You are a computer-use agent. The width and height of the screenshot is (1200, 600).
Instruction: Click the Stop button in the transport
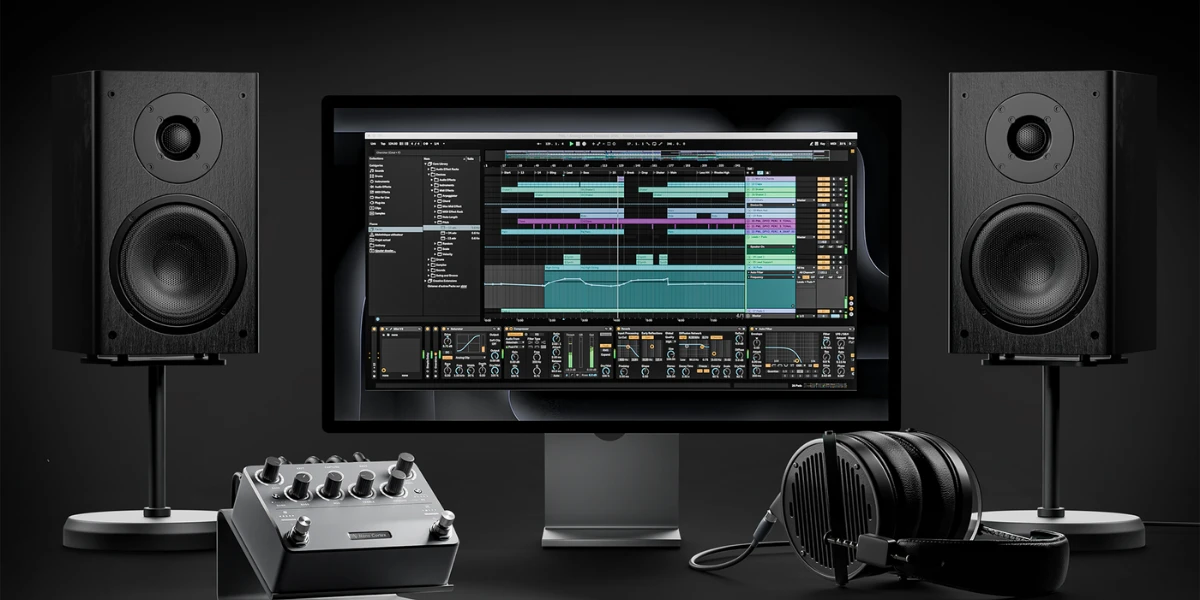tap(578, 144)
